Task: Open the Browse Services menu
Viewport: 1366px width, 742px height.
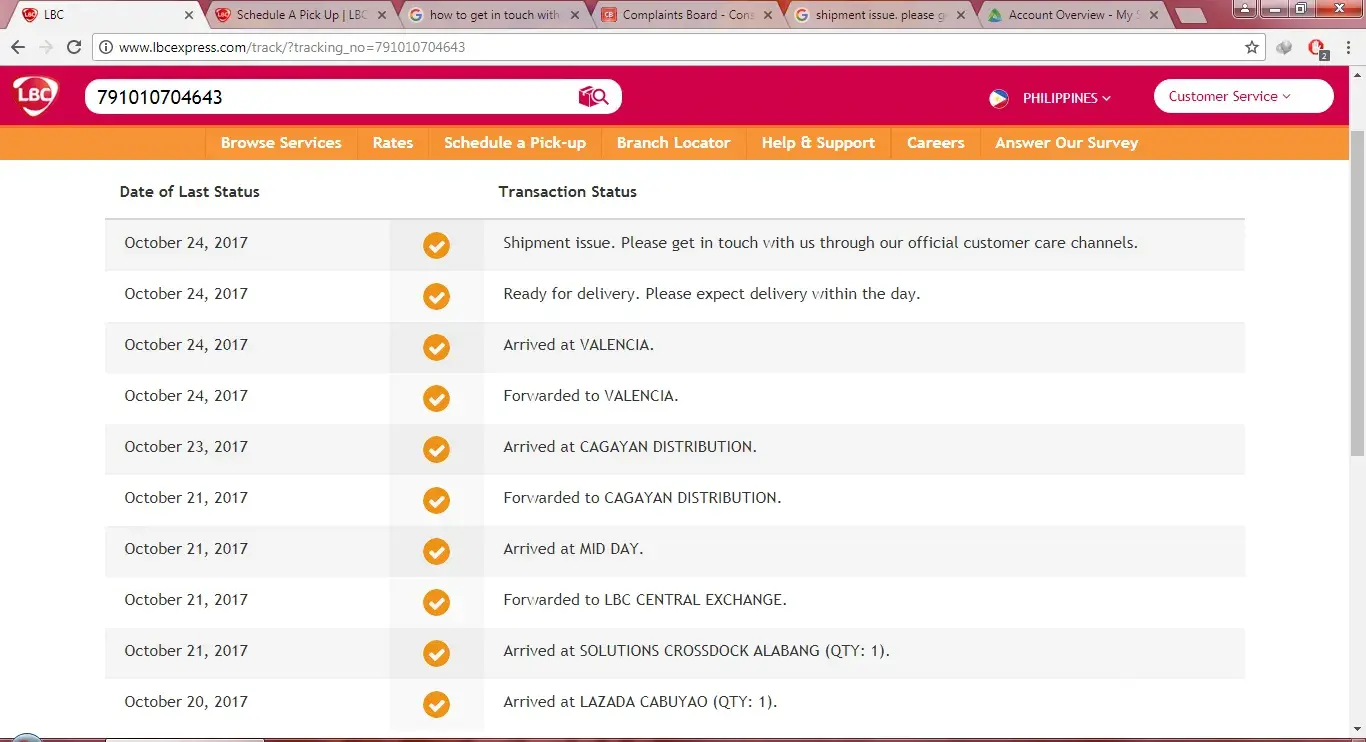Action: coord(281,143)
